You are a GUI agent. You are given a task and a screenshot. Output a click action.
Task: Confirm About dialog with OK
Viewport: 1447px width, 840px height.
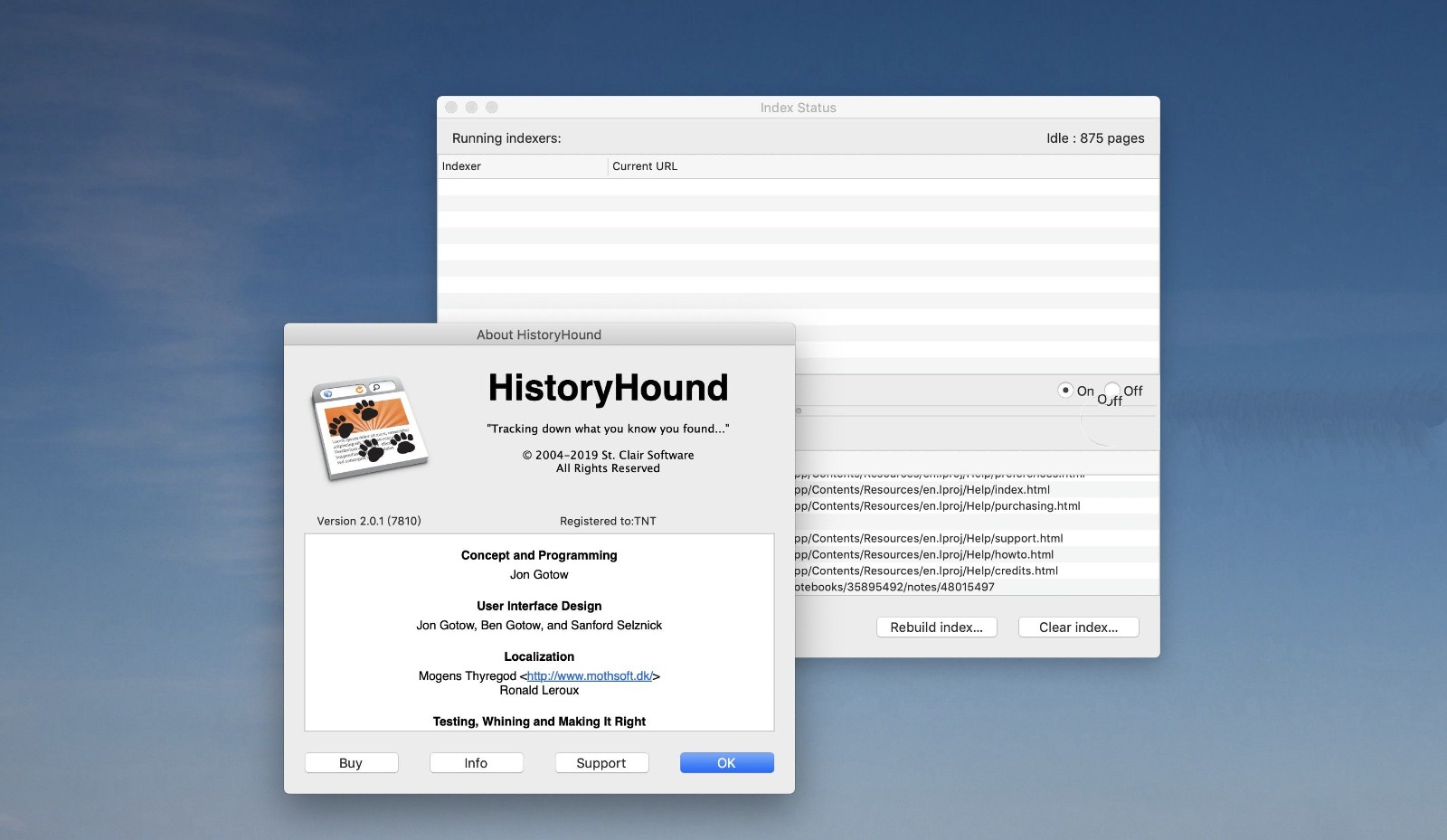726,763
